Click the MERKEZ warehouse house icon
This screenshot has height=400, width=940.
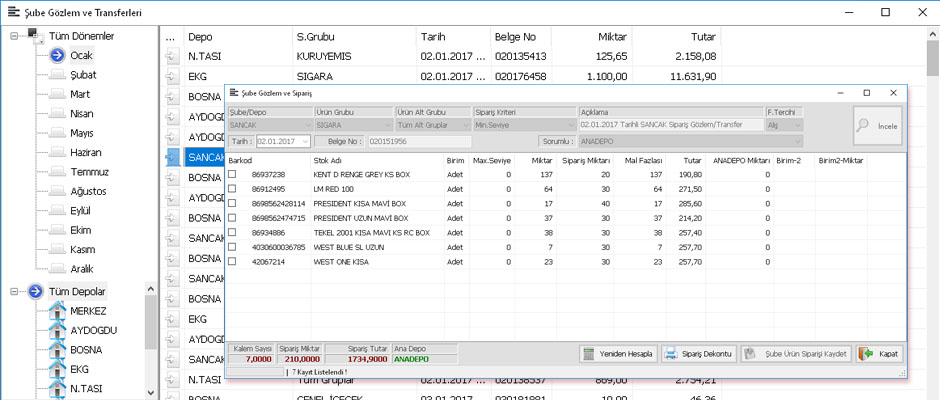[57, 311]
